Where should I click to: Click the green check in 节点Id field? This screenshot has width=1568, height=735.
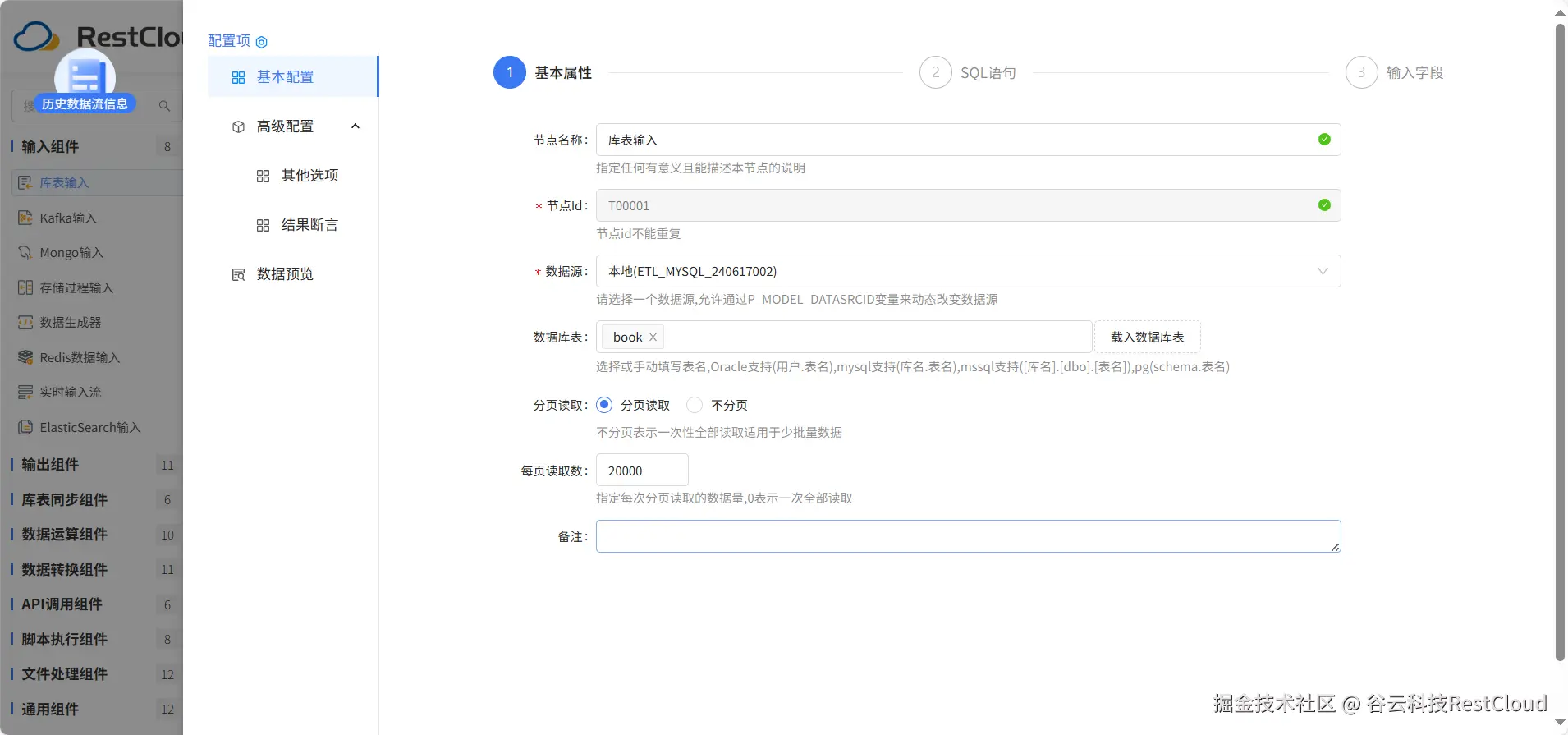(x=1324, y=205)
